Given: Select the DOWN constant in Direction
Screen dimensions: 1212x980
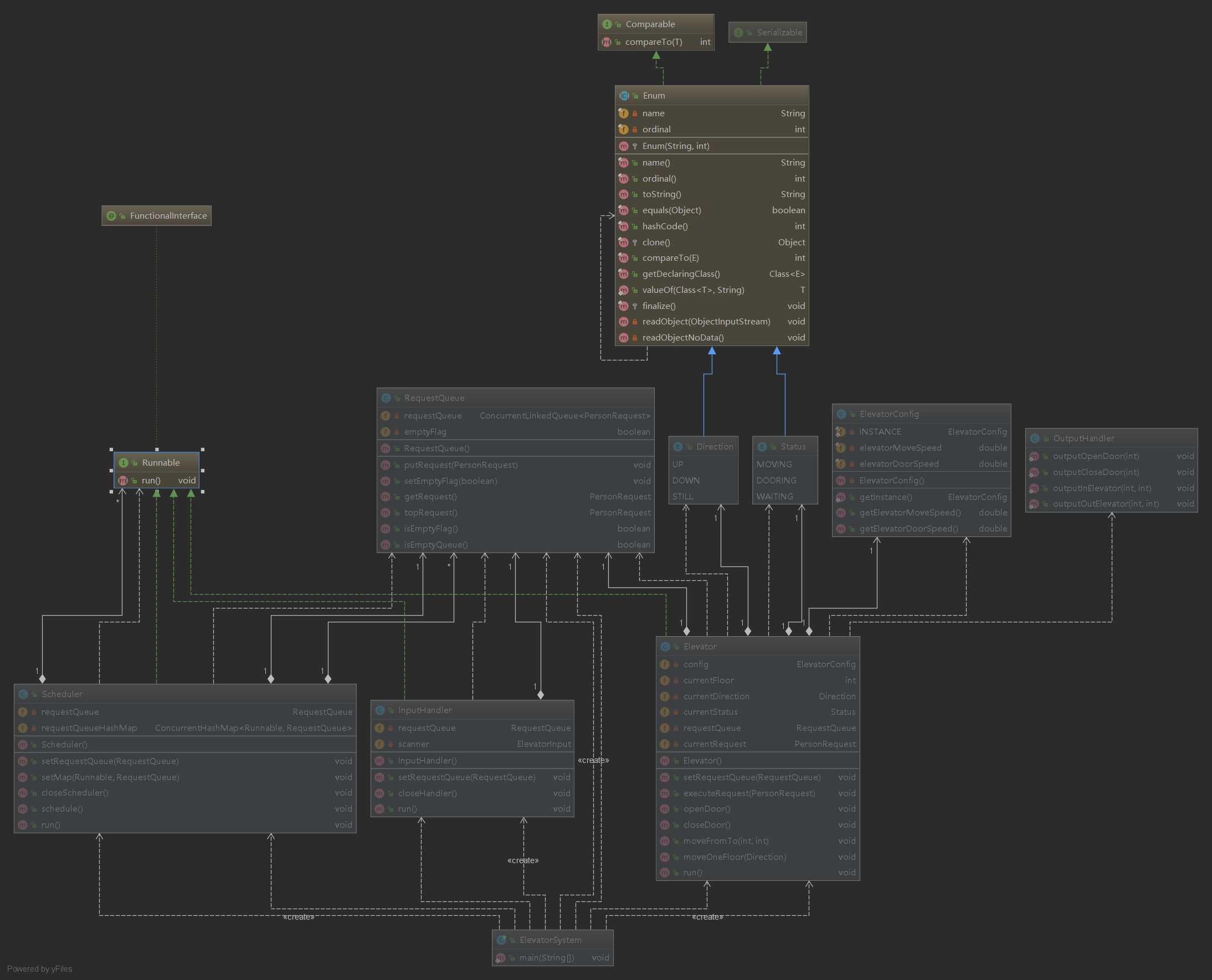Looking at the screenshot, I should click(x=703, y=481).
